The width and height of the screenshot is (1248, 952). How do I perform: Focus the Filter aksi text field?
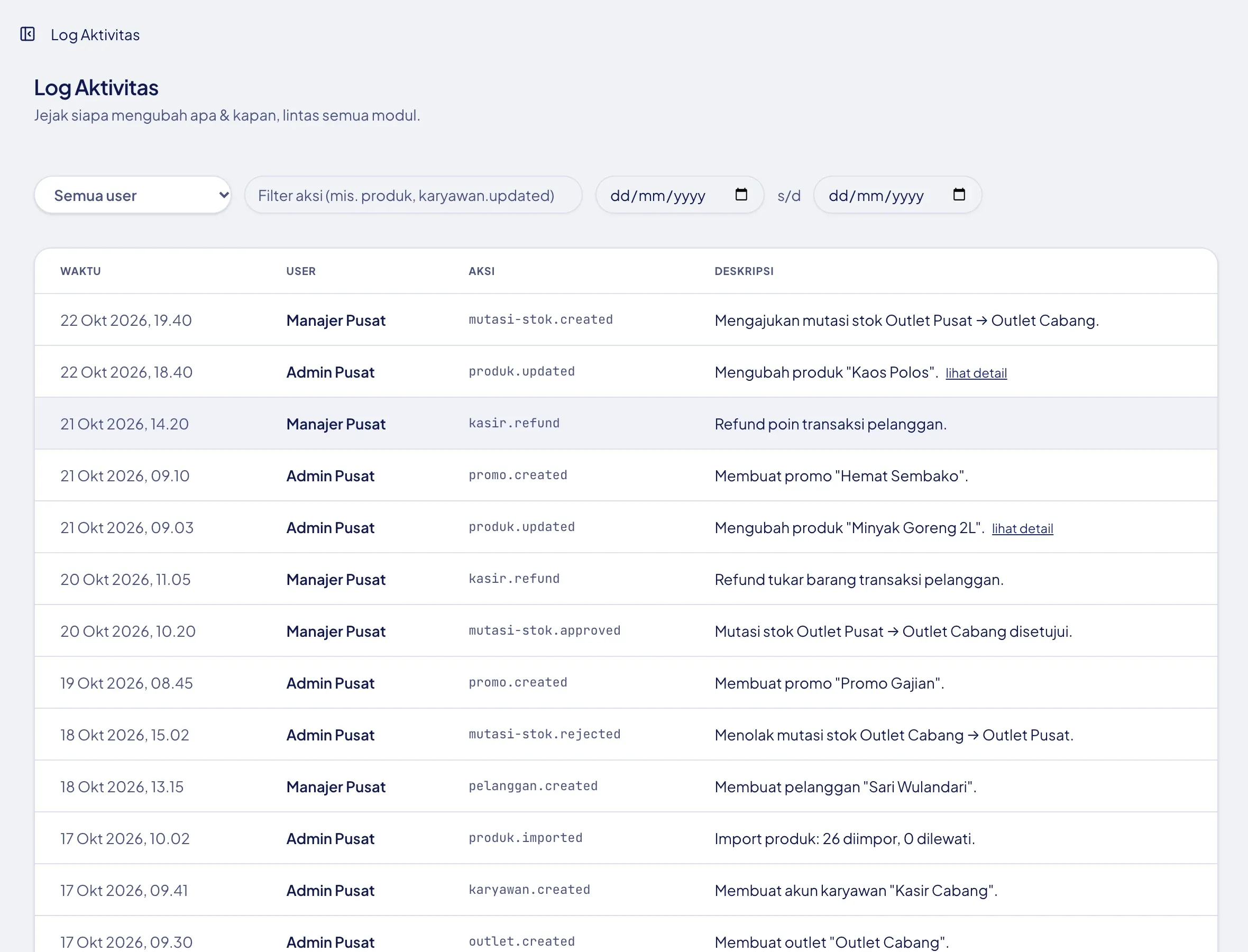(413, 195)
